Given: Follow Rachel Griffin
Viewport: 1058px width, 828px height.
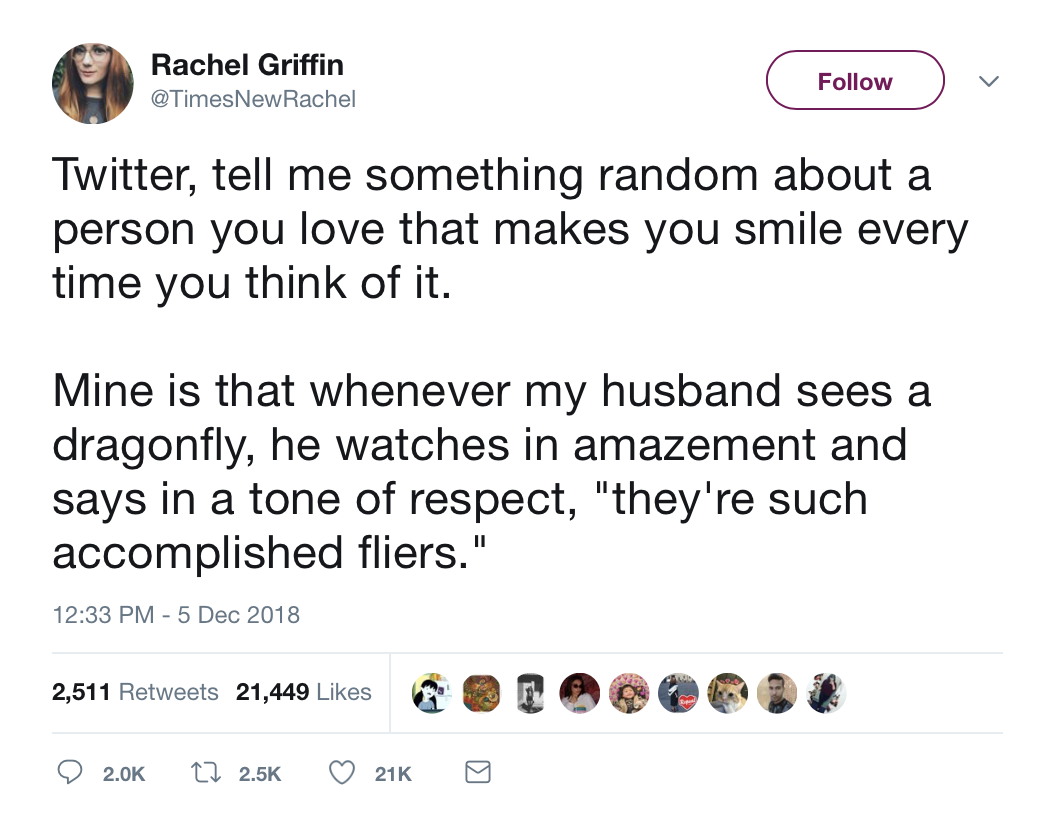Looking at the screenshot, I should (x=855, y=81).
